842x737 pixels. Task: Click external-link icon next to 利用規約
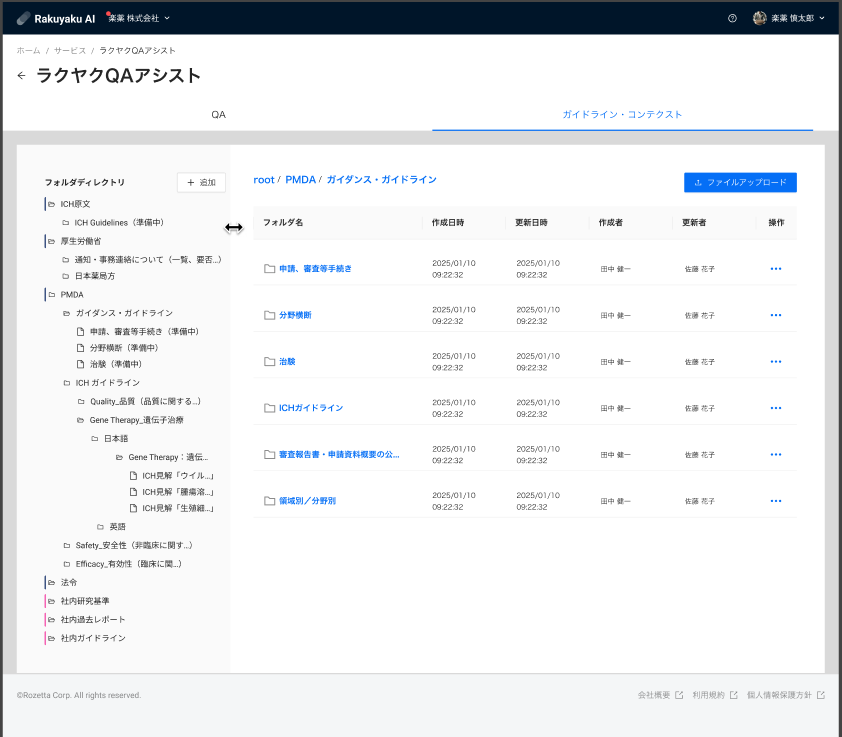click(734, 695)
